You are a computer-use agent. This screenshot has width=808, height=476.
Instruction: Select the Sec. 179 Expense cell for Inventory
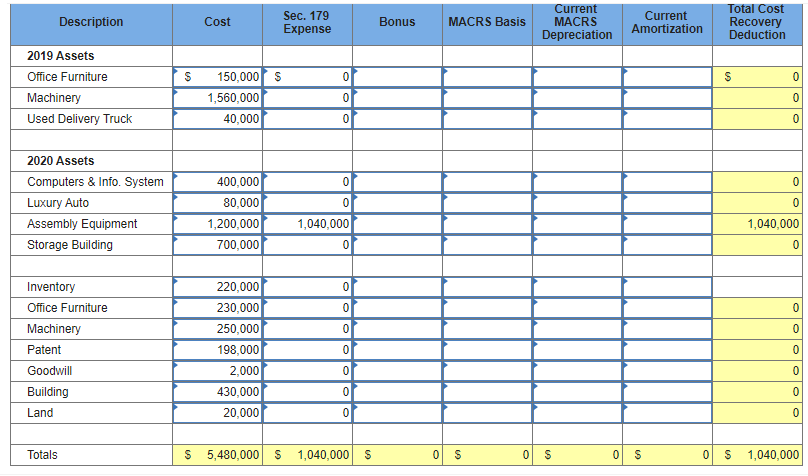coord(308,287)
